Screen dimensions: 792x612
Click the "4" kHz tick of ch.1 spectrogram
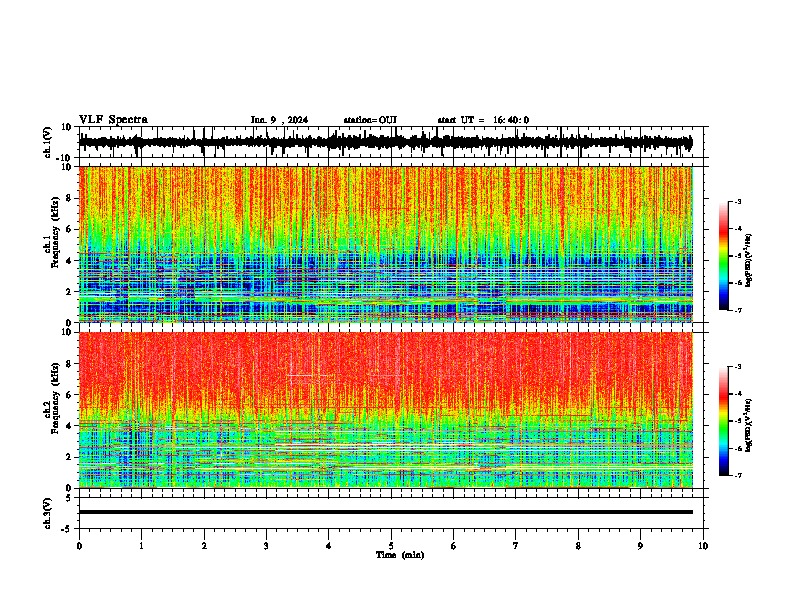[x=69, y=261]
